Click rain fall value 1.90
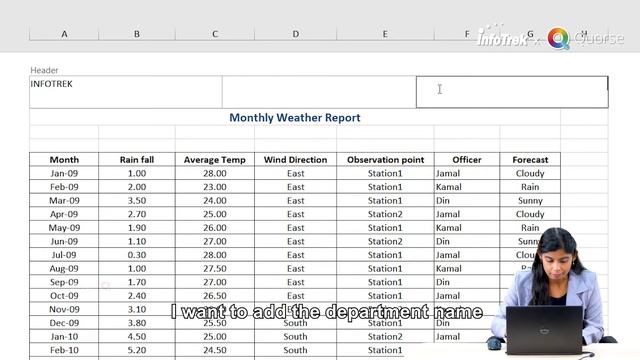Viewport: 640px width, 360px height. coord(137,228)
